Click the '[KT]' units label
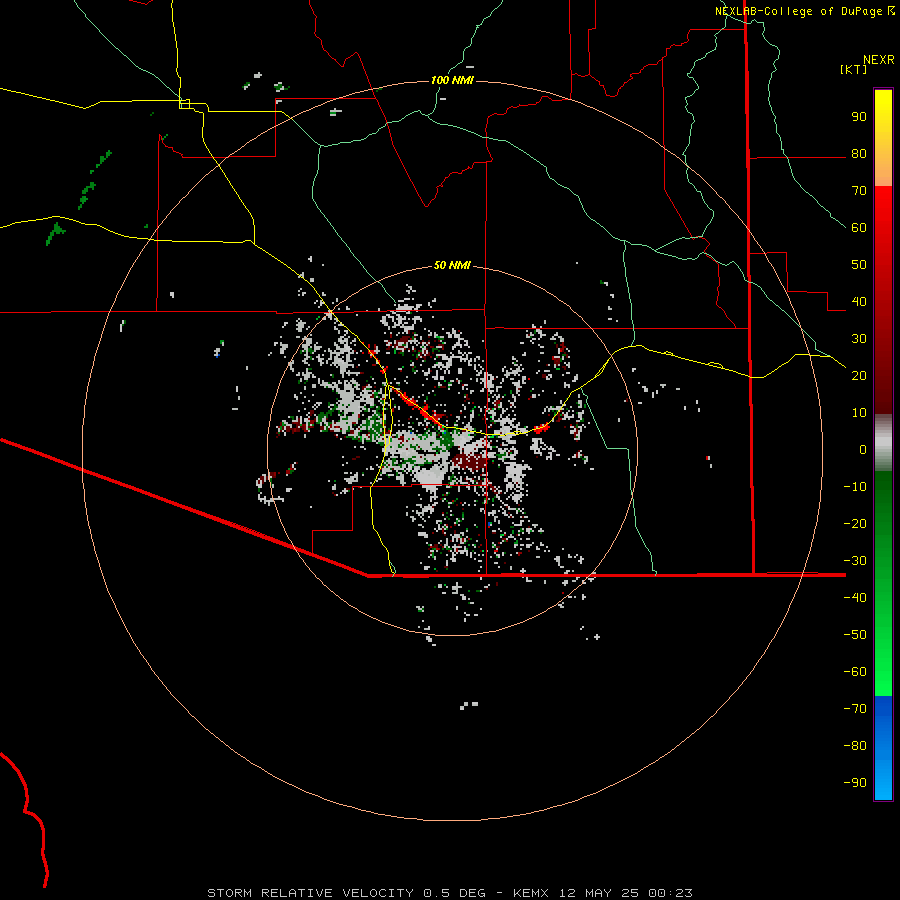 (x=853, y=69)
